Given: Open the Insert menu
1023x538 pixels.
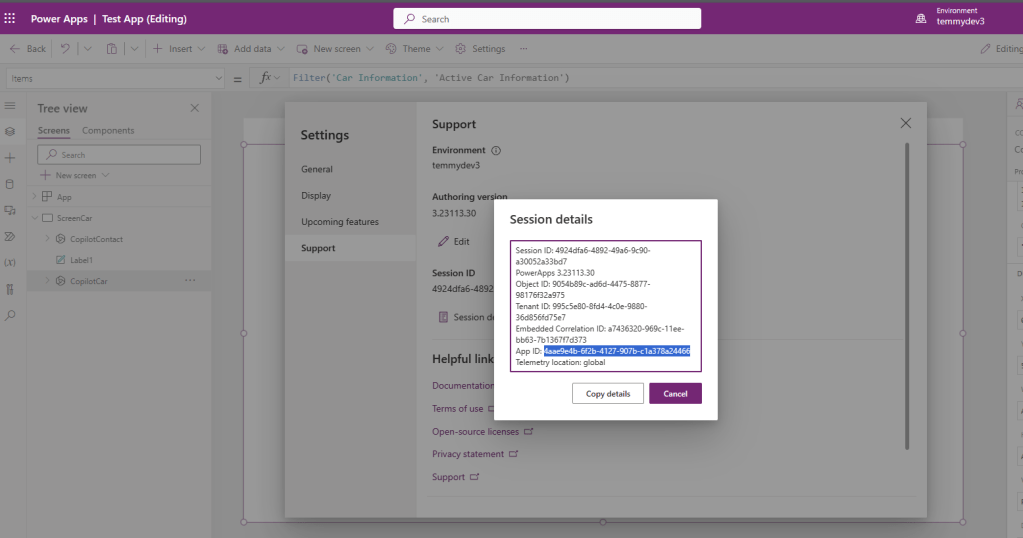Looking at the screenshot, I should click(179, 49).
